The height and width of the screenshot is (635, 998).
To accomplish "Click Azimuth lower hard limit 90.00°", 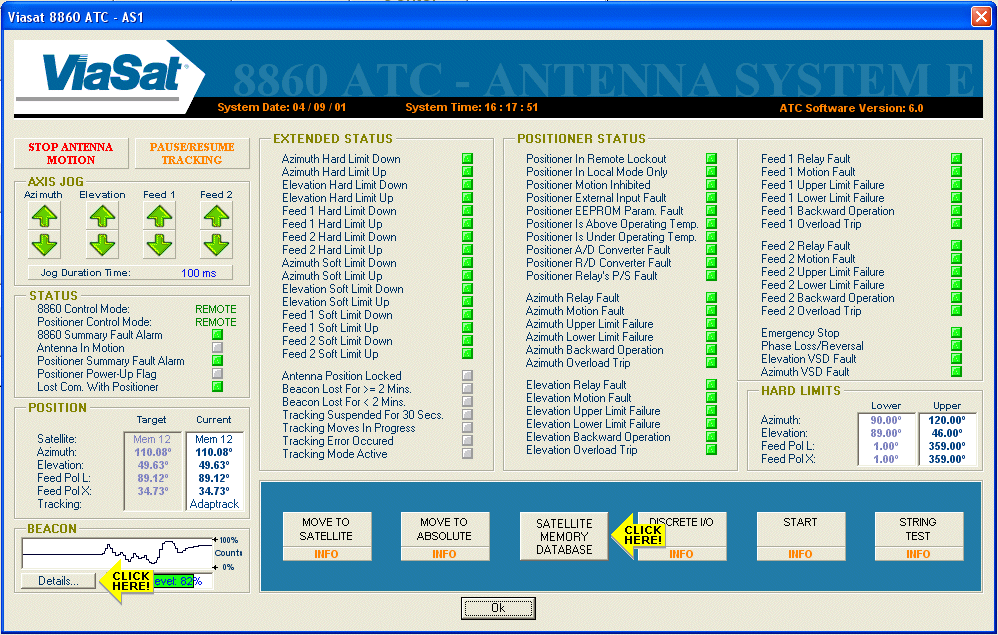I will click(886, 420).
